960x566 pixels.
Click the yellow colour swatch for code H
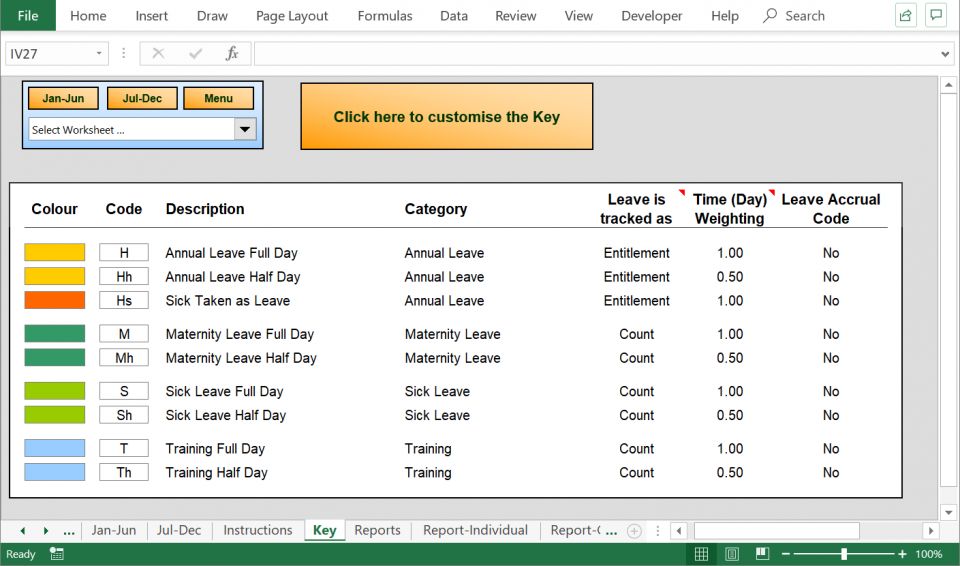point(54,252)
